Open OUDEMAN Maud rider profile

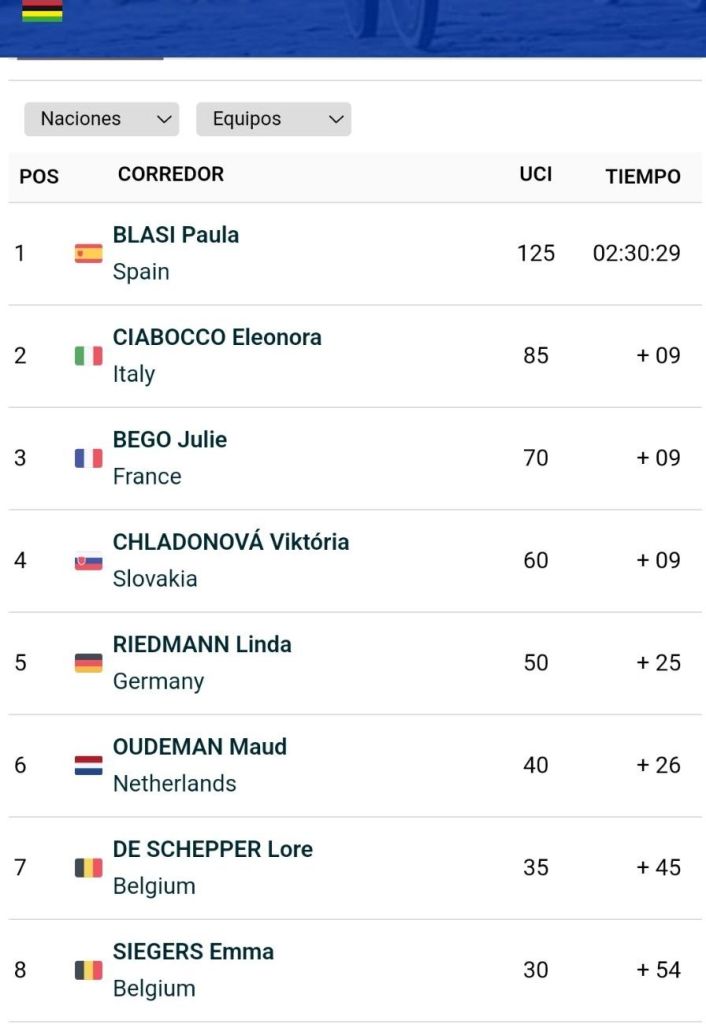(200, 747)
